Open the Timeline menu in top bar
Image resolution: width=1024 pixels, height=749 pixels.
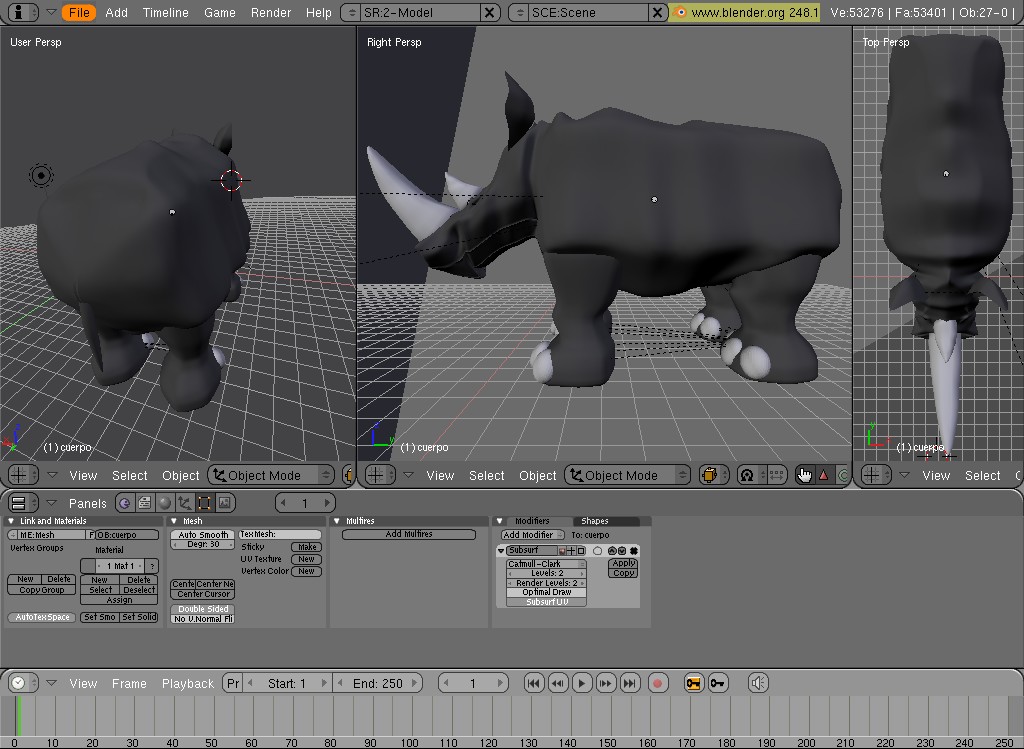pos(165,12)
